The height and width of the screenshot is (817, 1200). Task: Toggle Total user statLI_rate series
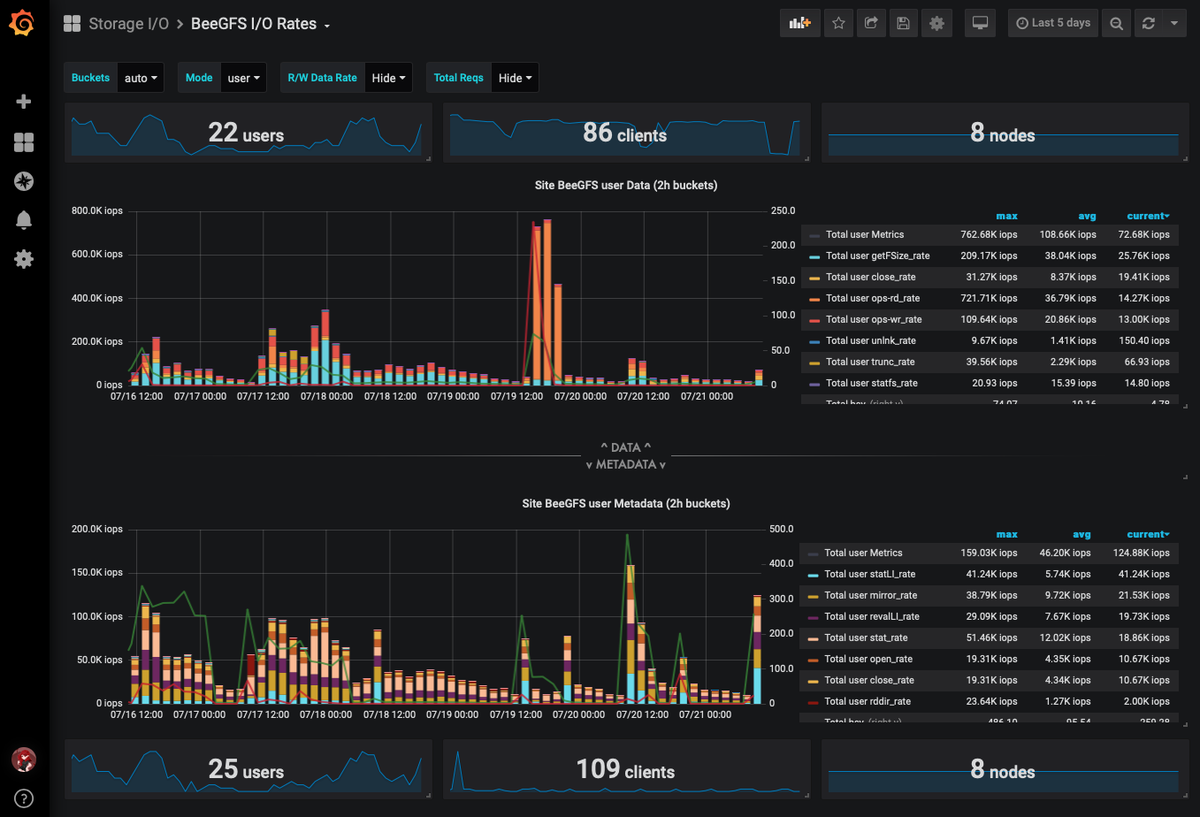[x=870, y=574]
